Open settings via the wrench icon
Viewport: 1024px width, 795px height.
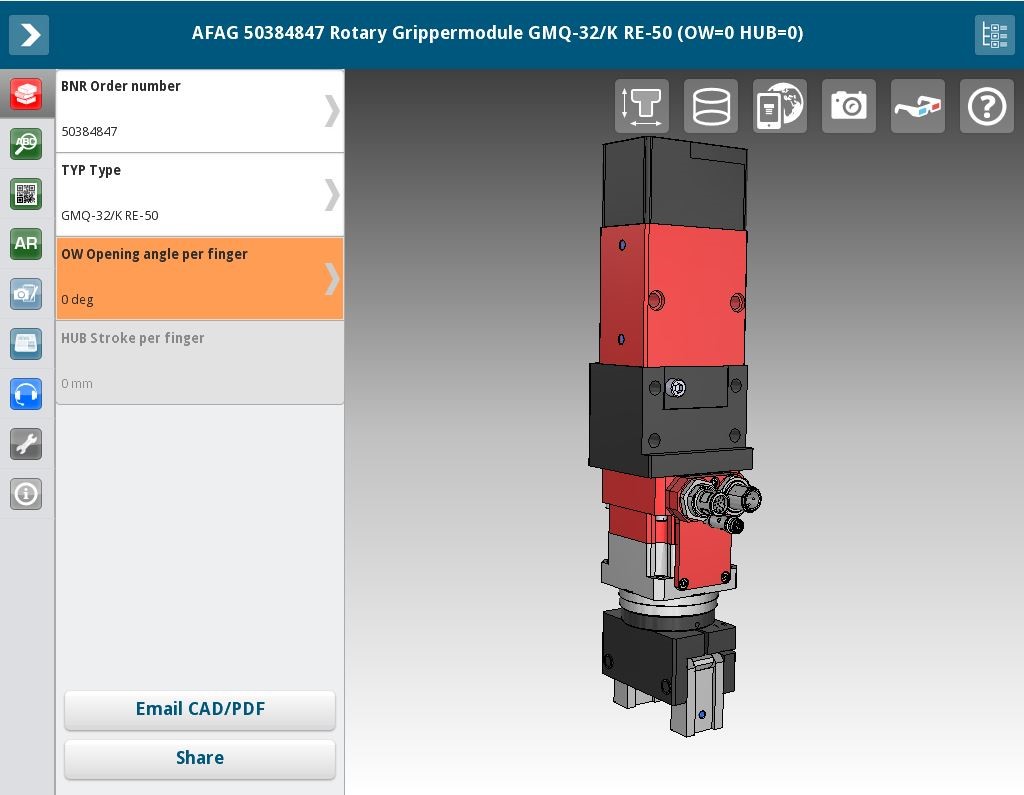26,444
